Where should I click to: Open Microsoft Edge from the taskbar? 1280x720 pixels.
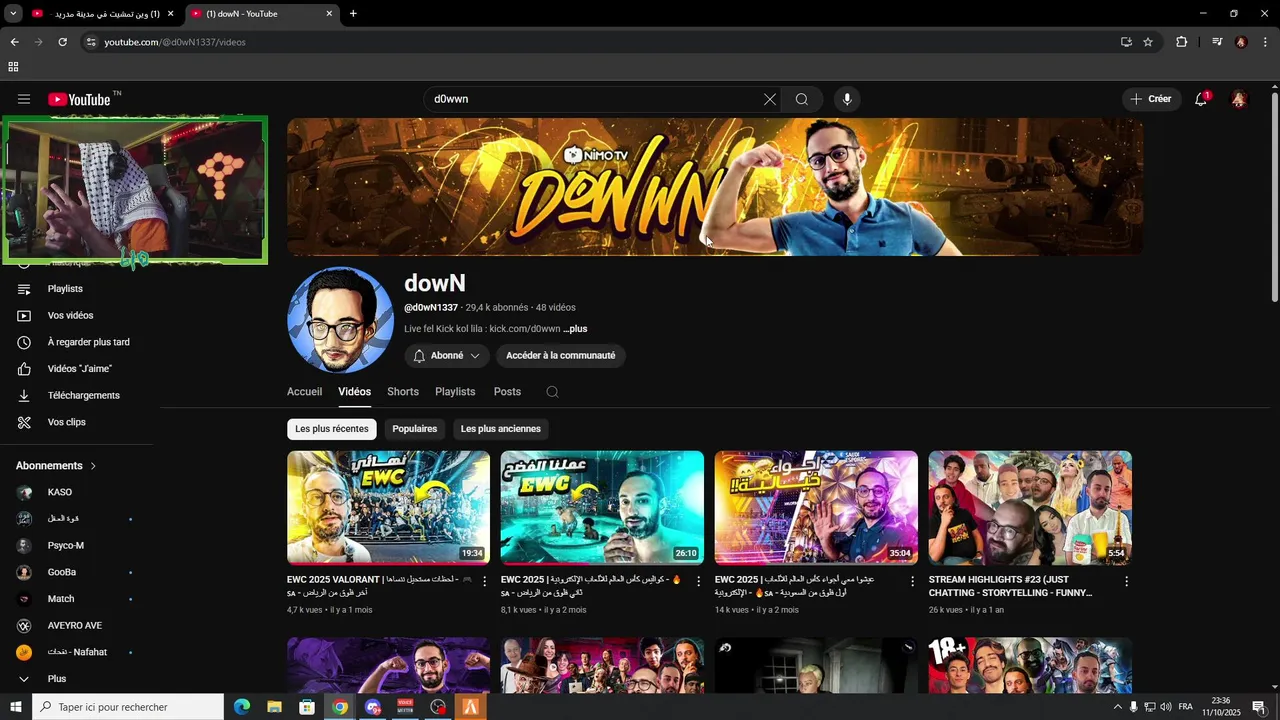click(x=242, y=707)
